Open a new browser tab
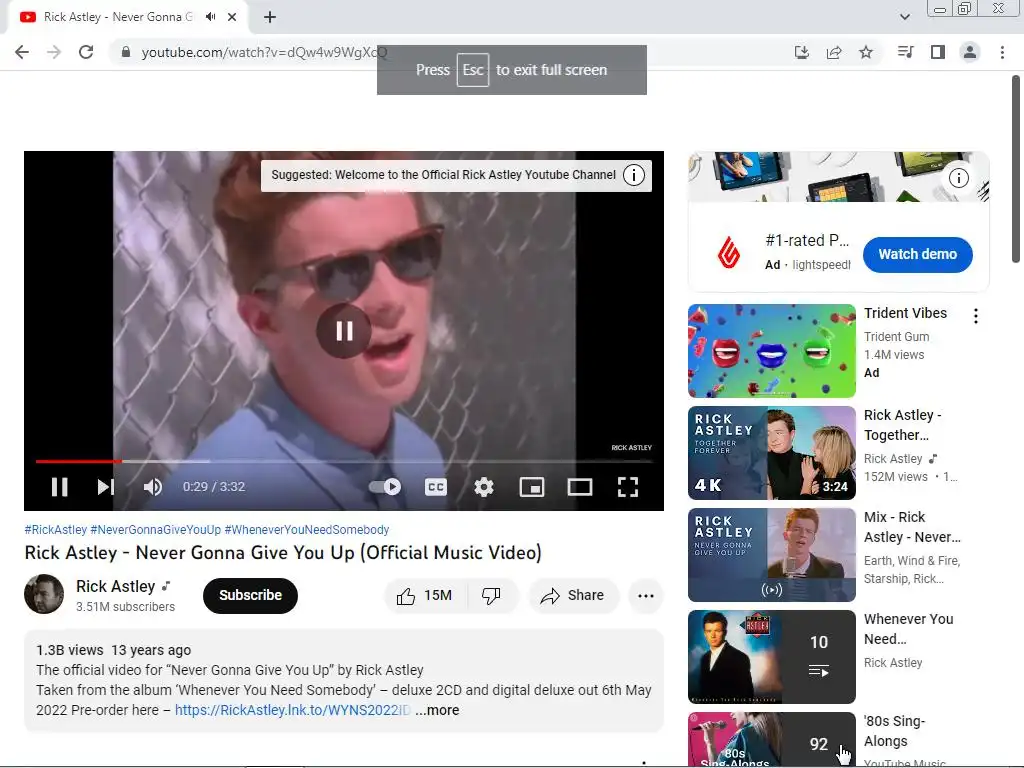 (270, 17)
